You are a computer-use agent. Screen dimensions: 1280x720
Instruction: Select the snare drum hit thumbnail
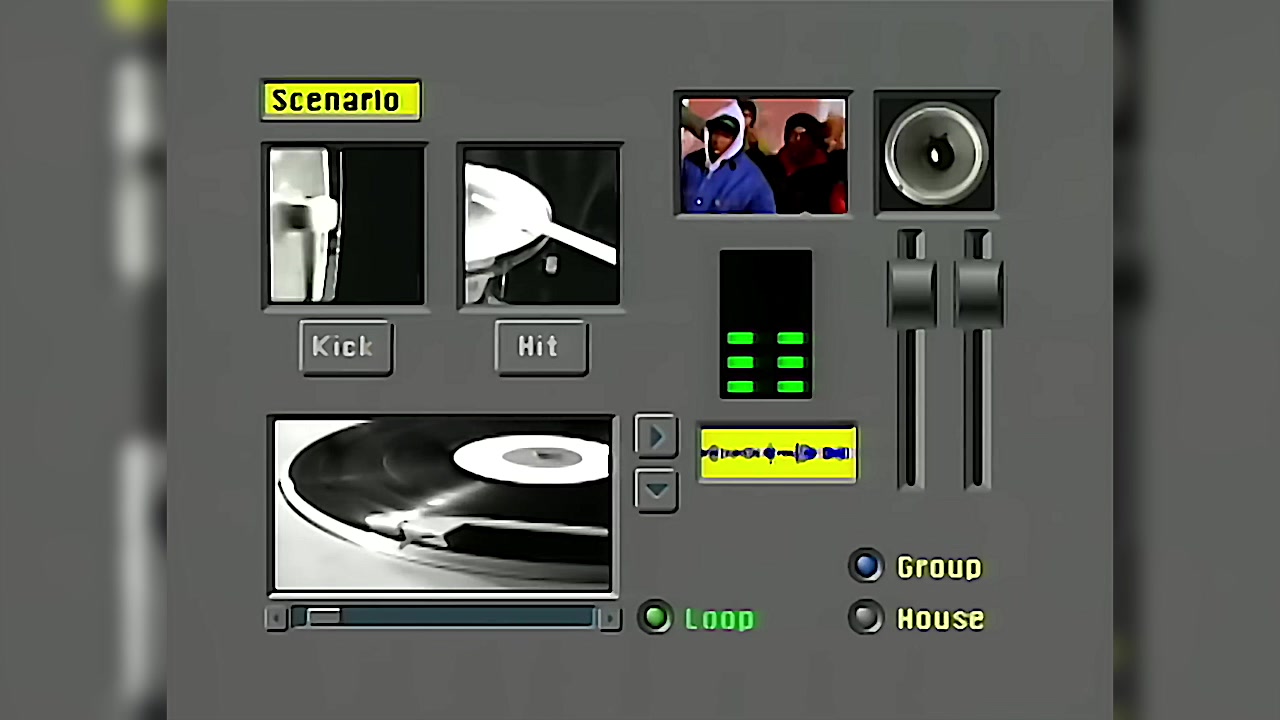coord(541,226)
